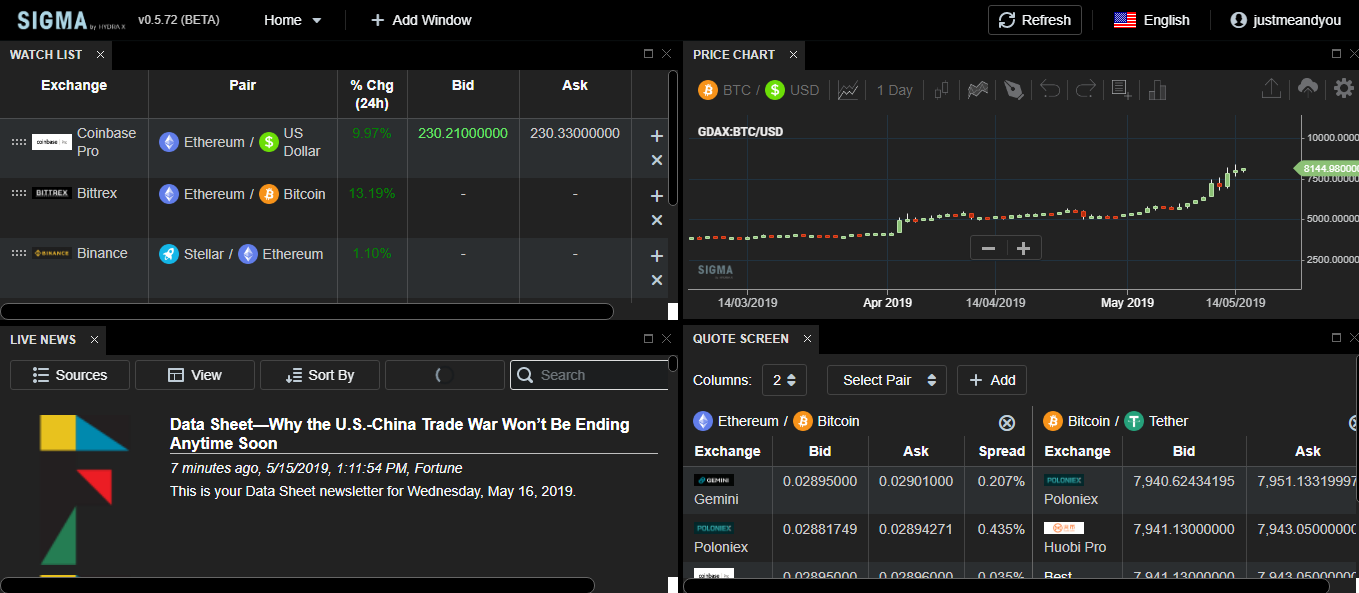Click the justmeandyou user account icon

pos(1239,20)
